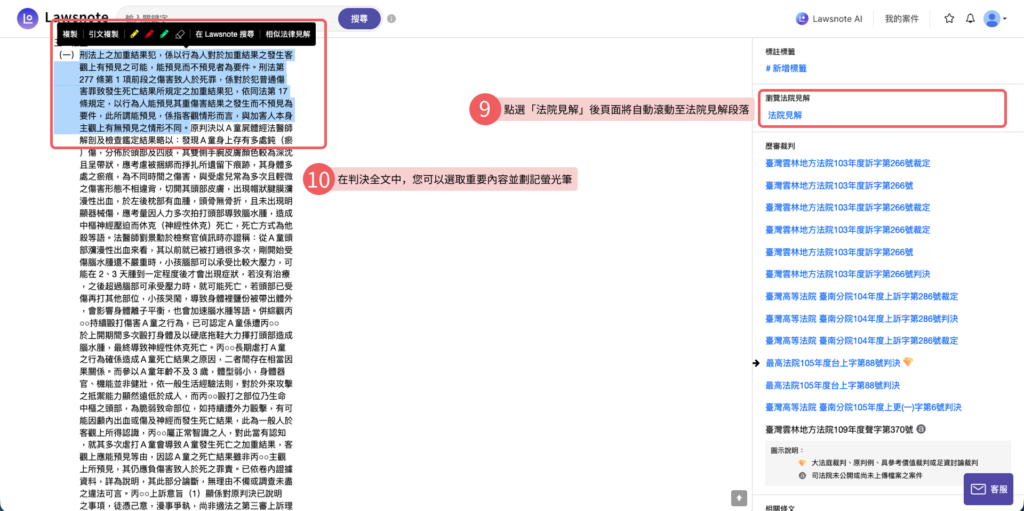Image resolution: width=1024 pixels, height=511 pixels.
Task: Click the star favorites icon
Action: [950, 19]
